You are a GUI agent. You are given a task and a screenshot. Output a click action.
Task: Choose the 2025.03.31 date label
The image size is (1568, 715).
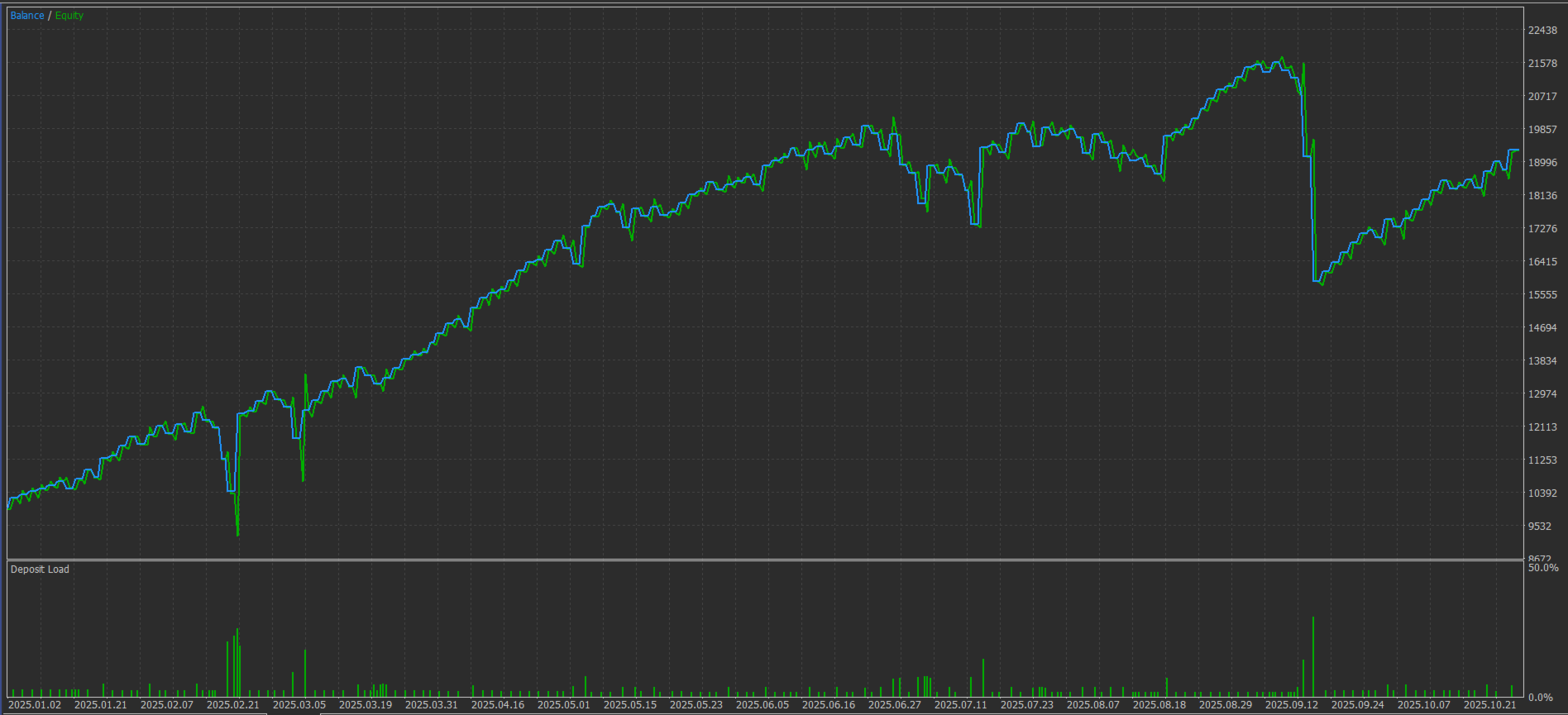pyautogui.click(x=432, y=705)
